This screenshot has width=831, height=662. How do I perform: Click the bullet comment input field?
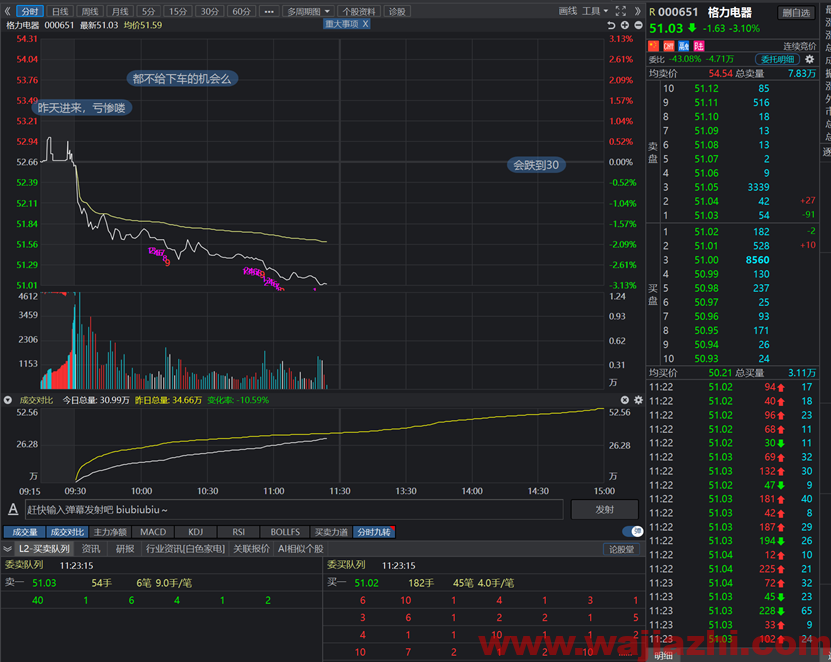coord(294,509)
